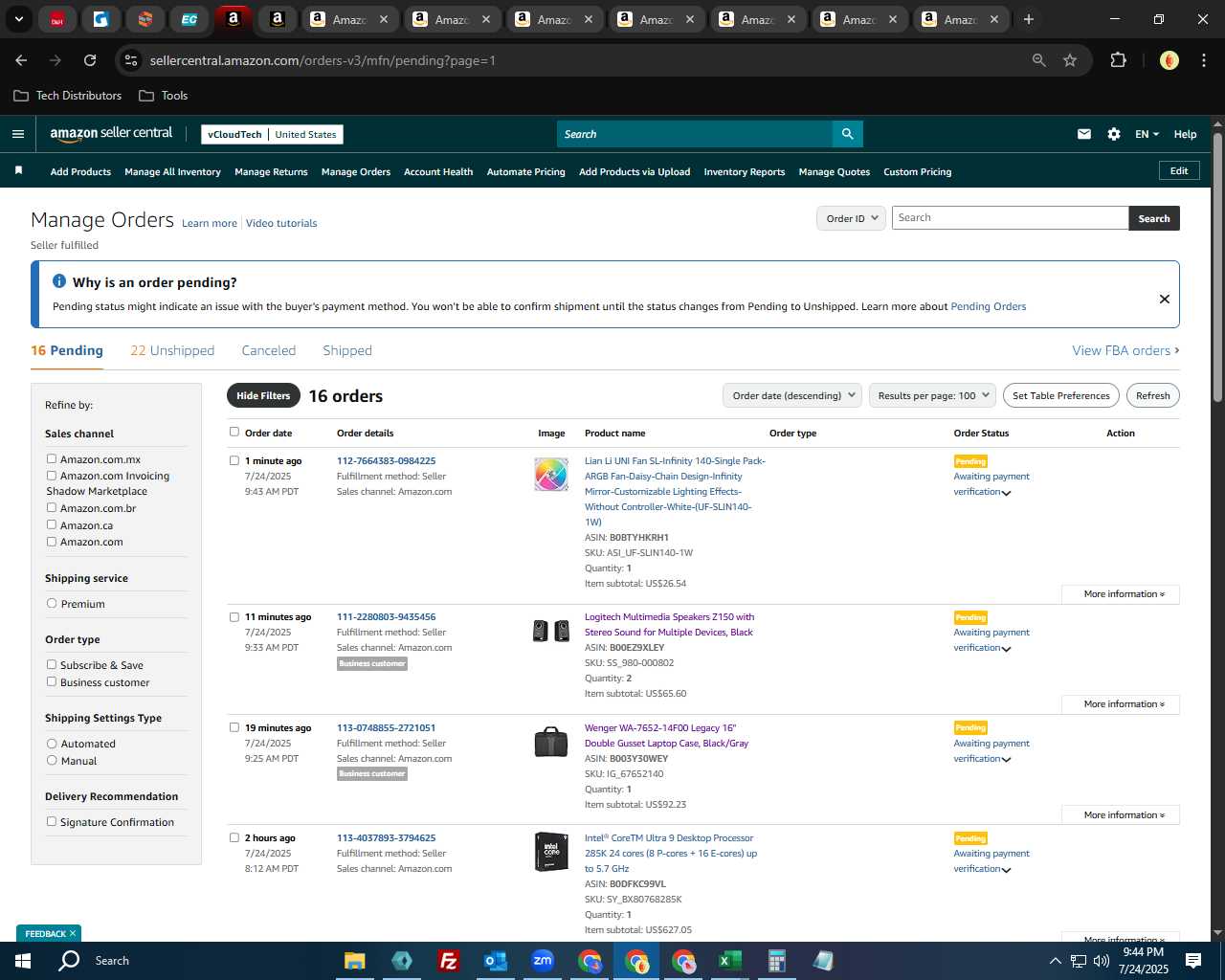Open Inventory Reports in the nav bar
Screen dimensions: 1225x980
(745, 172)
